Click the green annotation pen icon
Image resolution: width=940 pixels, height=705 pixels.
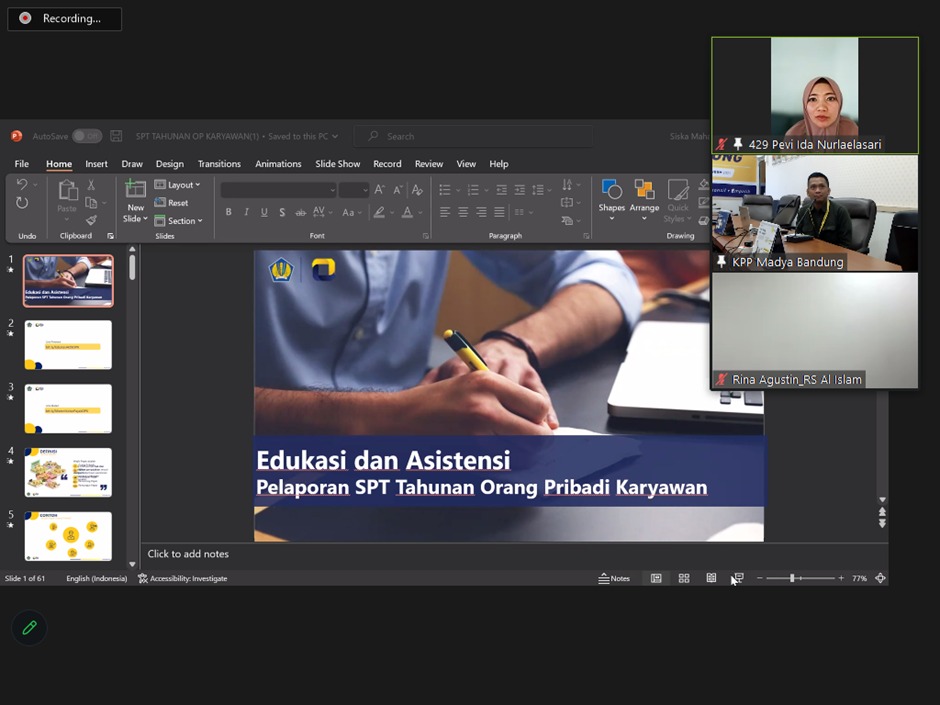coord(29,628)
